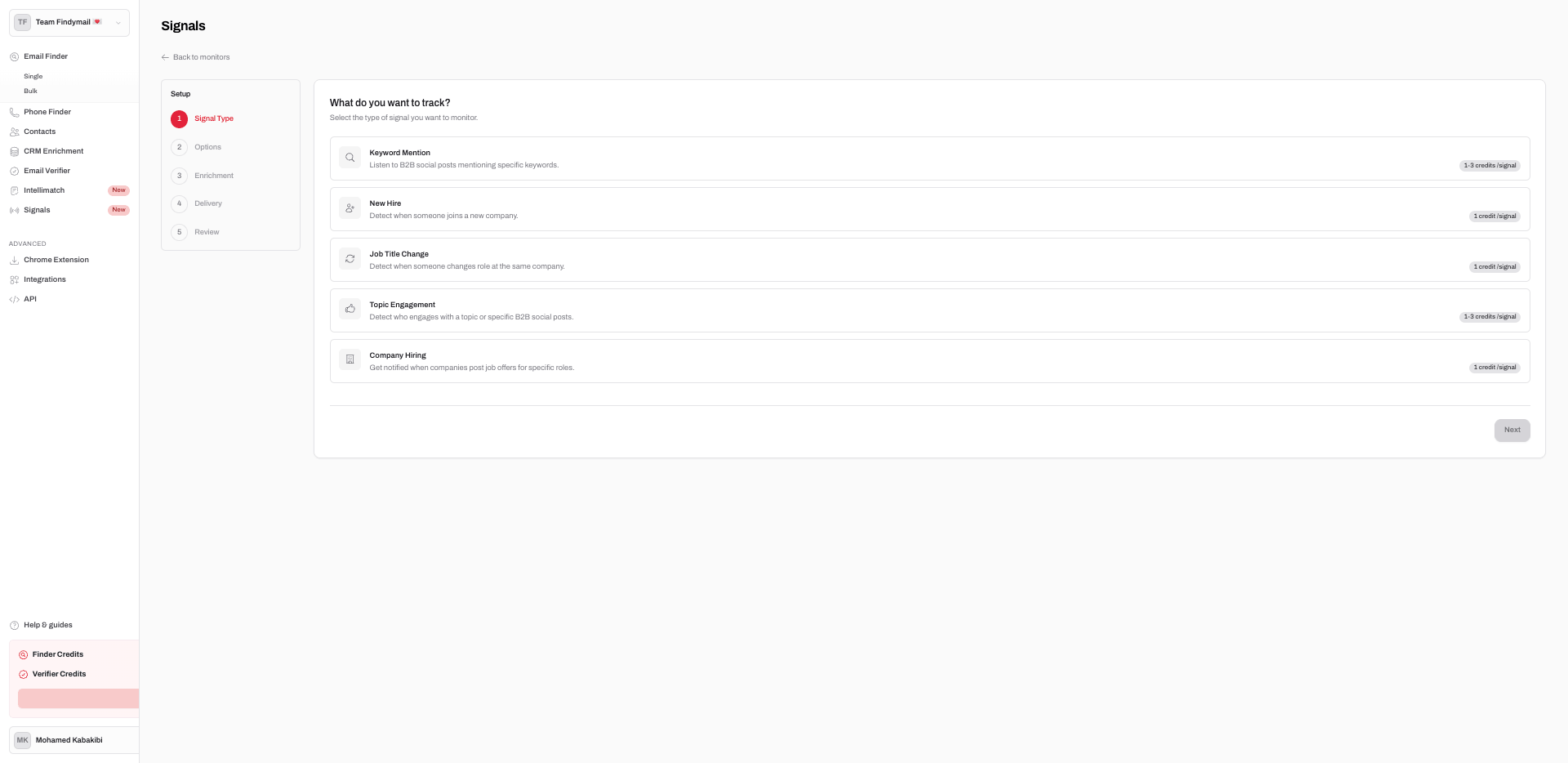The height and width of the screenshot is (763, 1568).
Task: Expand the Team Findymail dropdown chevron
Action: pos(118,23)
